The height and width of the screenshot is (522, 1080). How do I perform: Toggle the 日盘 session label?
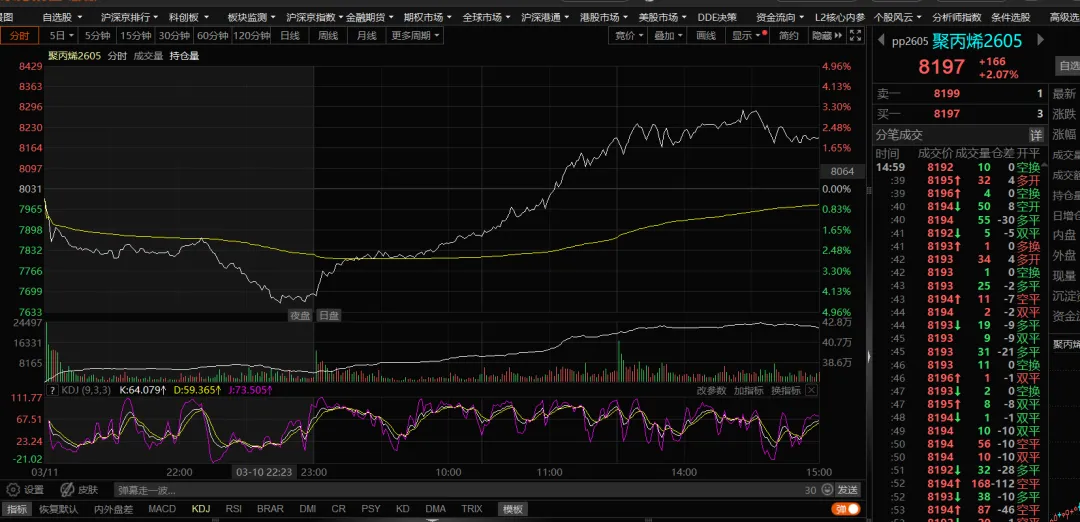tap(329, 316)
